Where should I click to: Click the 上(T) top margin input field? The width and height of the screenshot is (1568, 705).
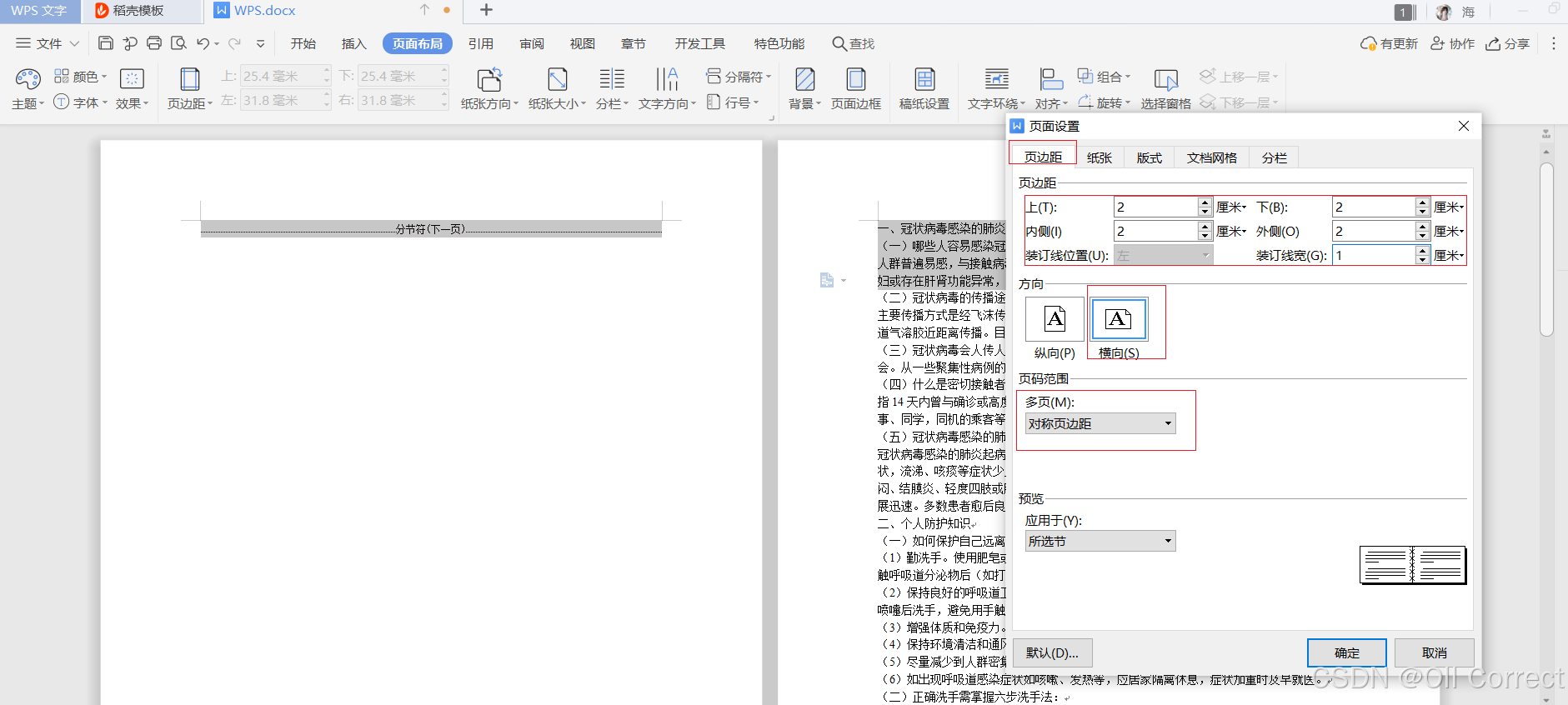(x=1155, y=207)
